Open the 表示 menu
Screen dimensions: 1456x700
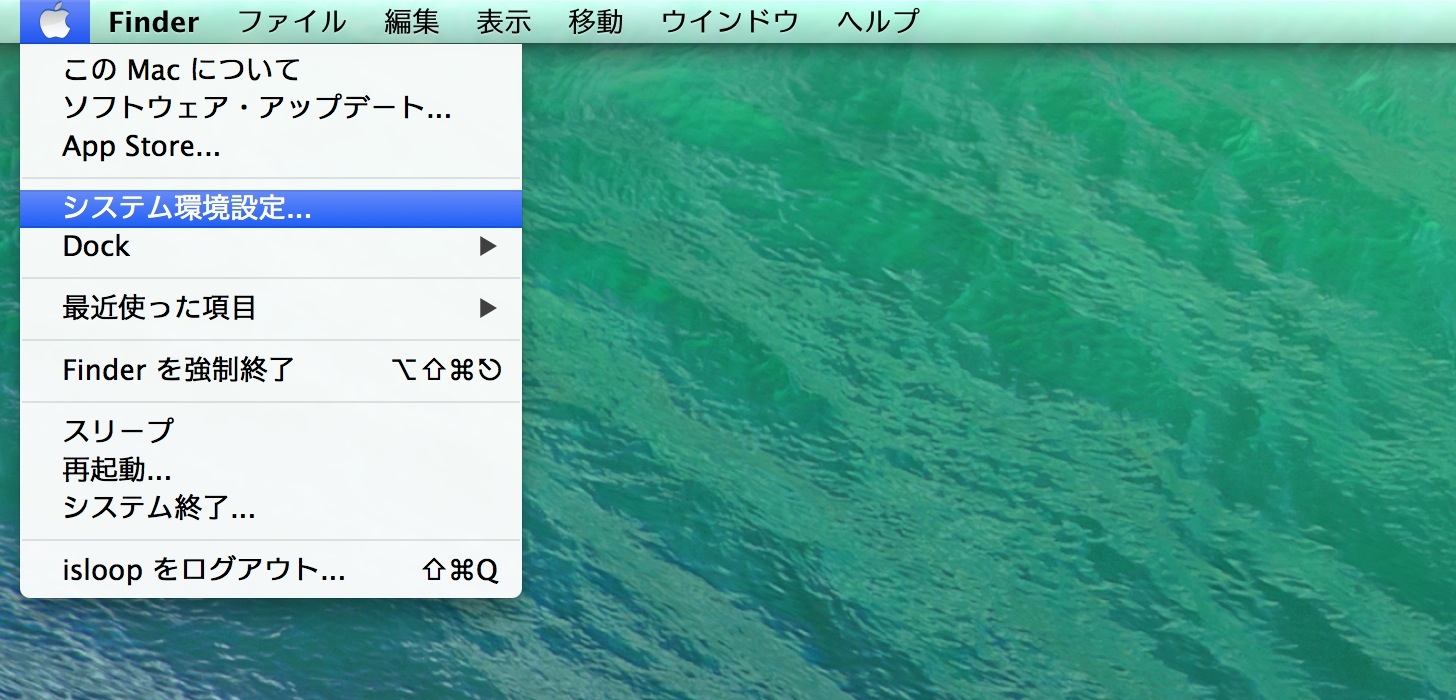pyautogui.click(x=504, y=21)
